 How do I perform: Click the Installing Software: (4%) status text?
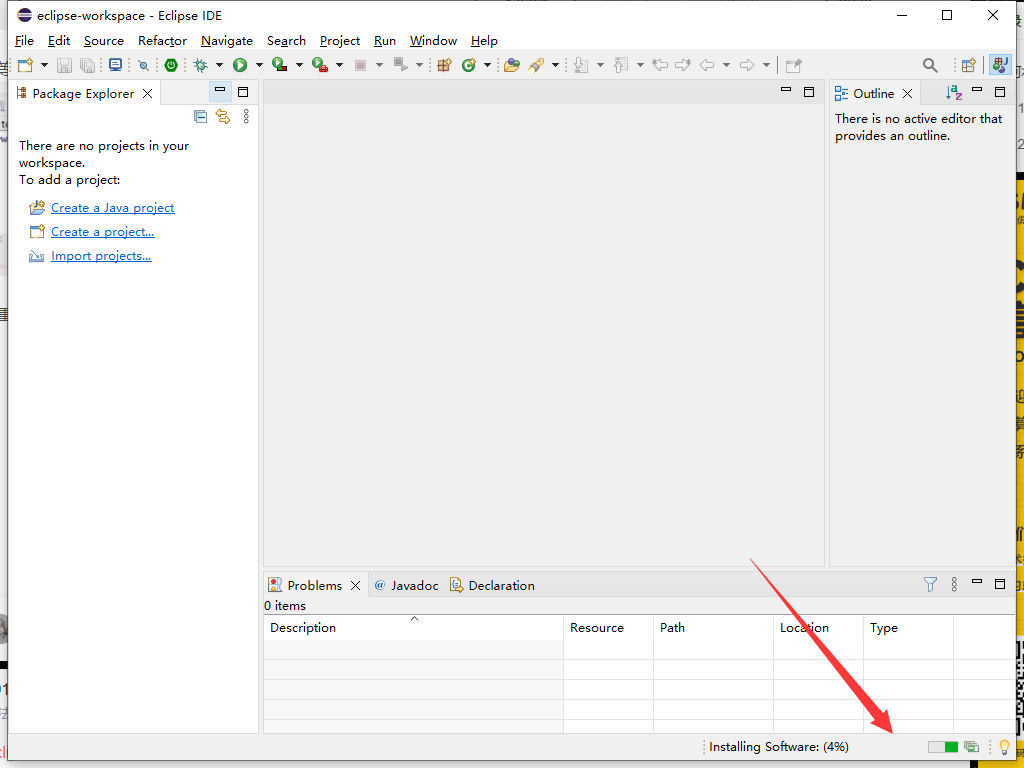tap(779, 746)
